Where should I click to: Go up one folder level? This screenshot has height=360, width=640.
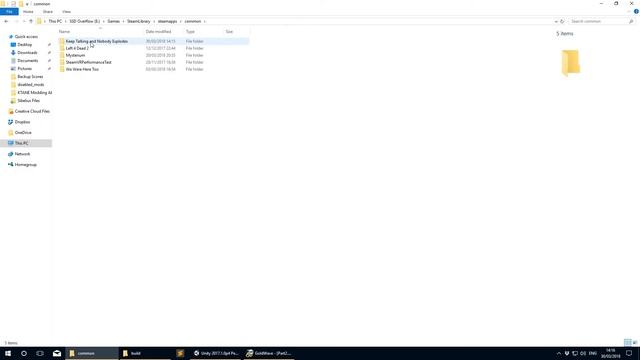point(31,21)
